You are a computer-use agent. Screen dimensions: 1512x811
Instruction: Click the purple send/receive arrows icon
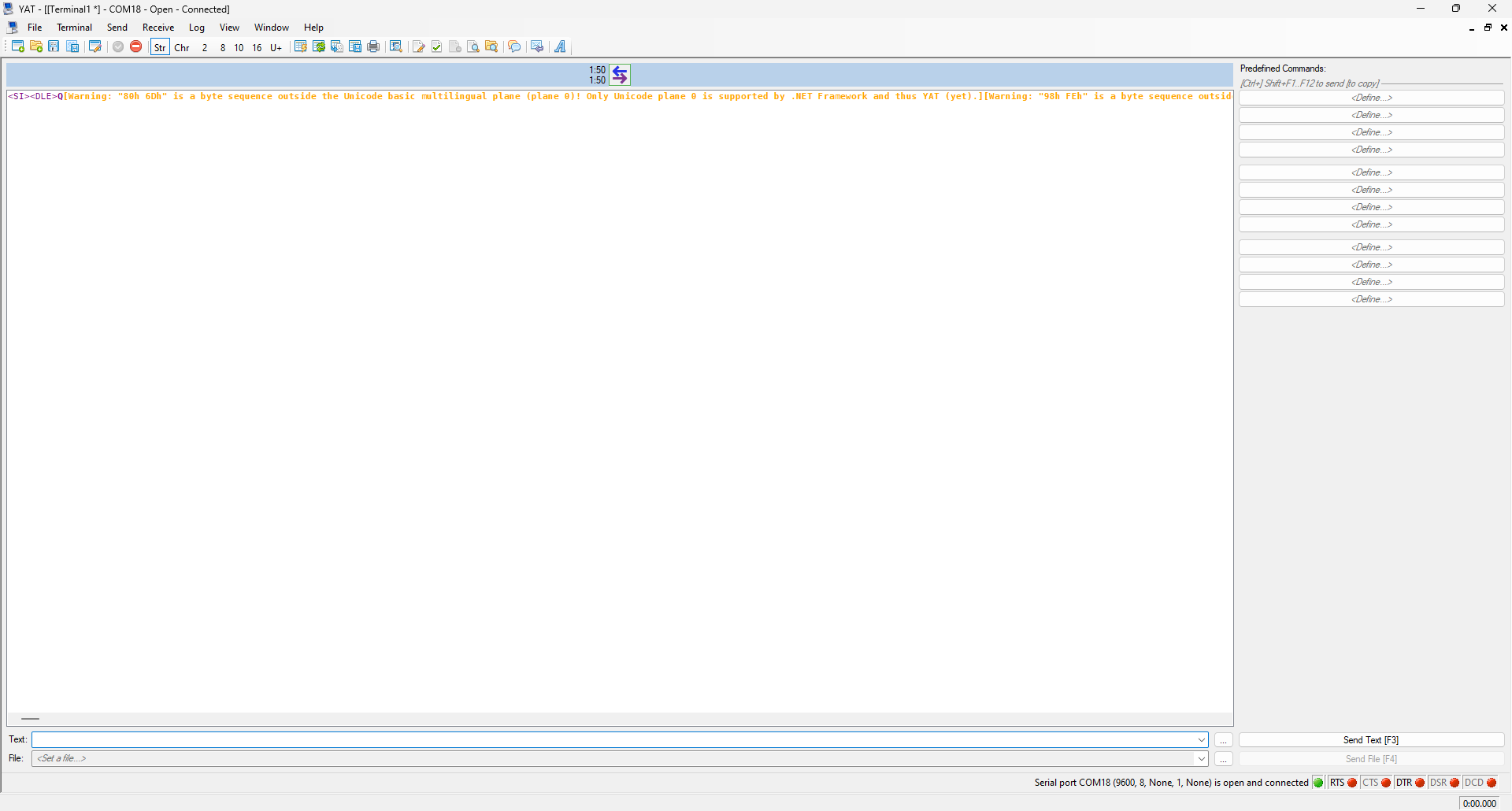(620, 75)
